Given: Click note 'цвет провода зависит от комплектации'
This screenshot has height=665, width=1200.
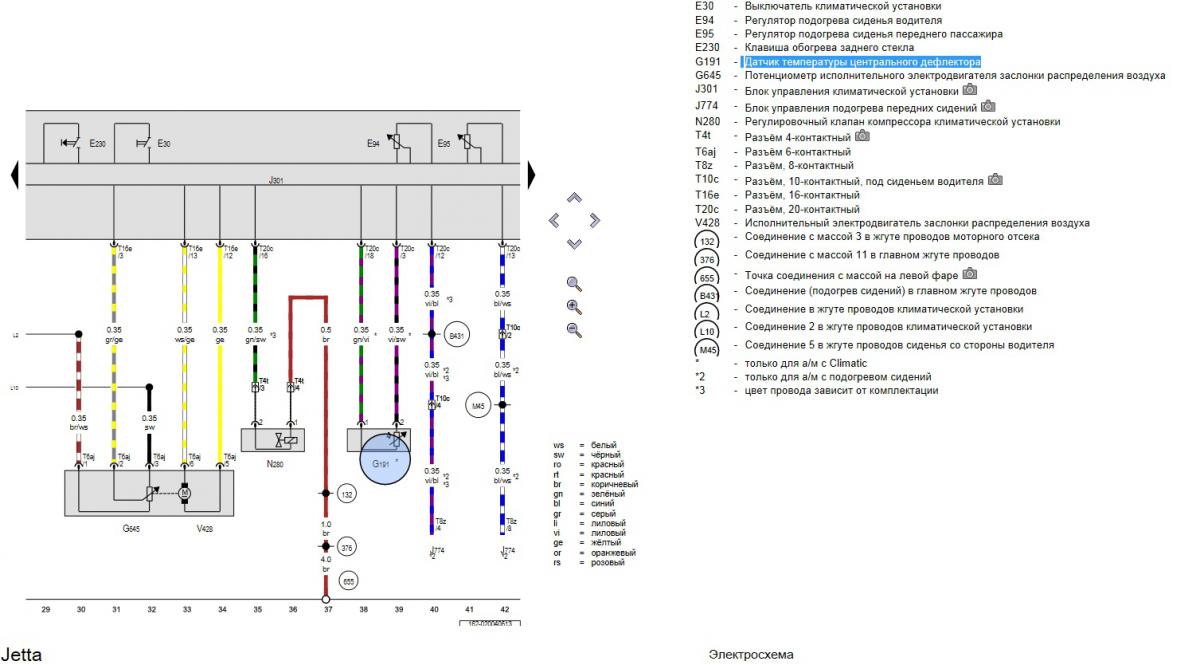Looking at the screenshot, I should (x=842, y=390).
